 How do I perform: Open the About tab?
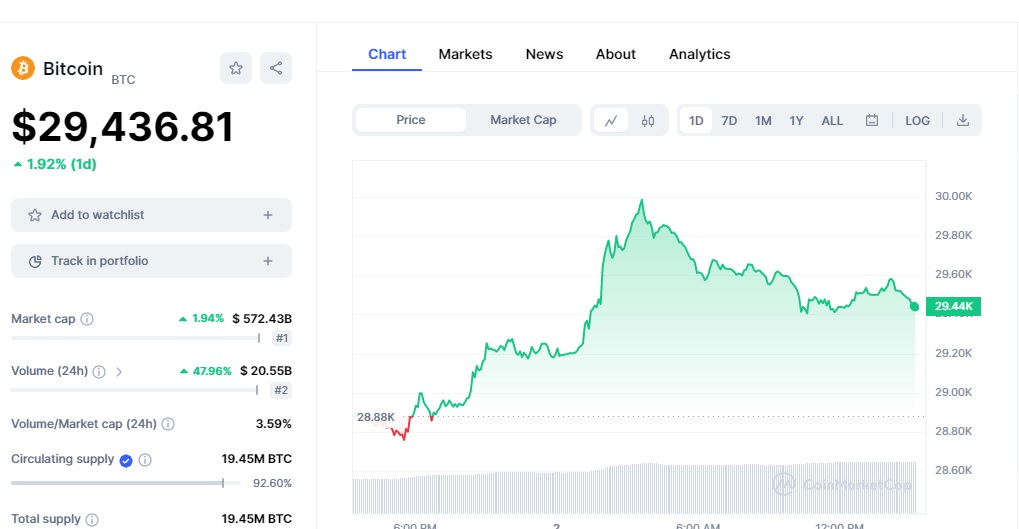click(x=615, y=55)
